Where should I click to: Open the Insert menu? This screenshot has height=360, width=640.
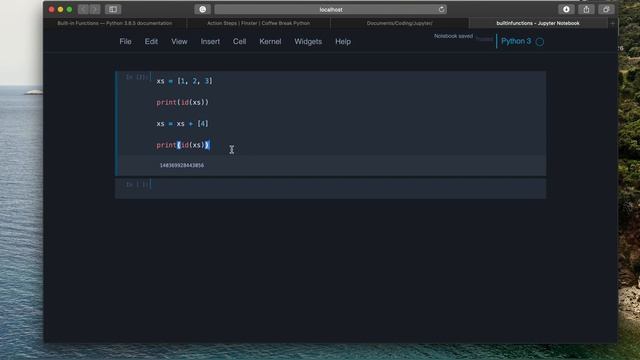tap(210, 42)
